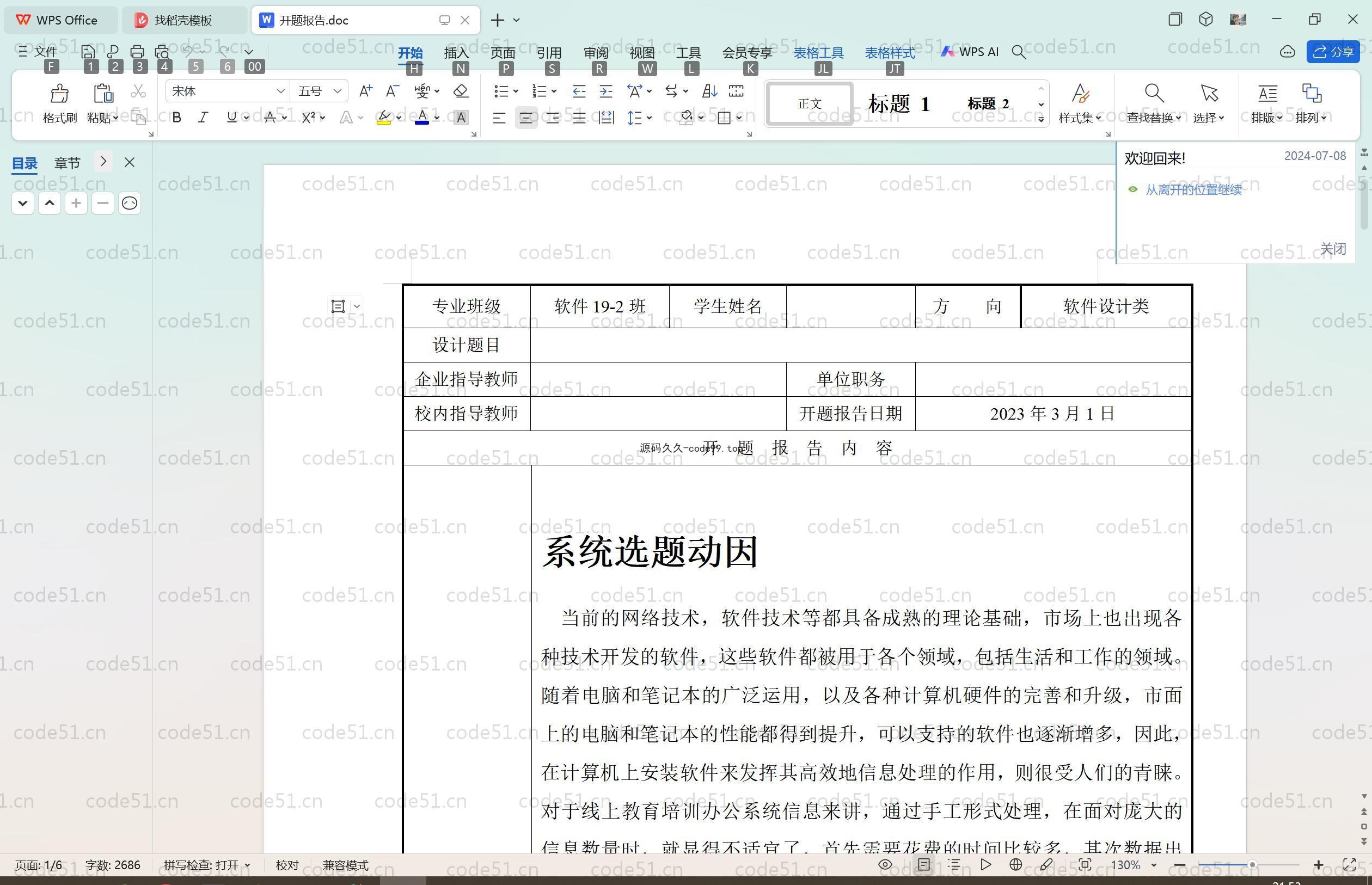Open the Style Set (样式集) icon
The height and width of the screenshot is (885, 1372).
point(1080,93)
